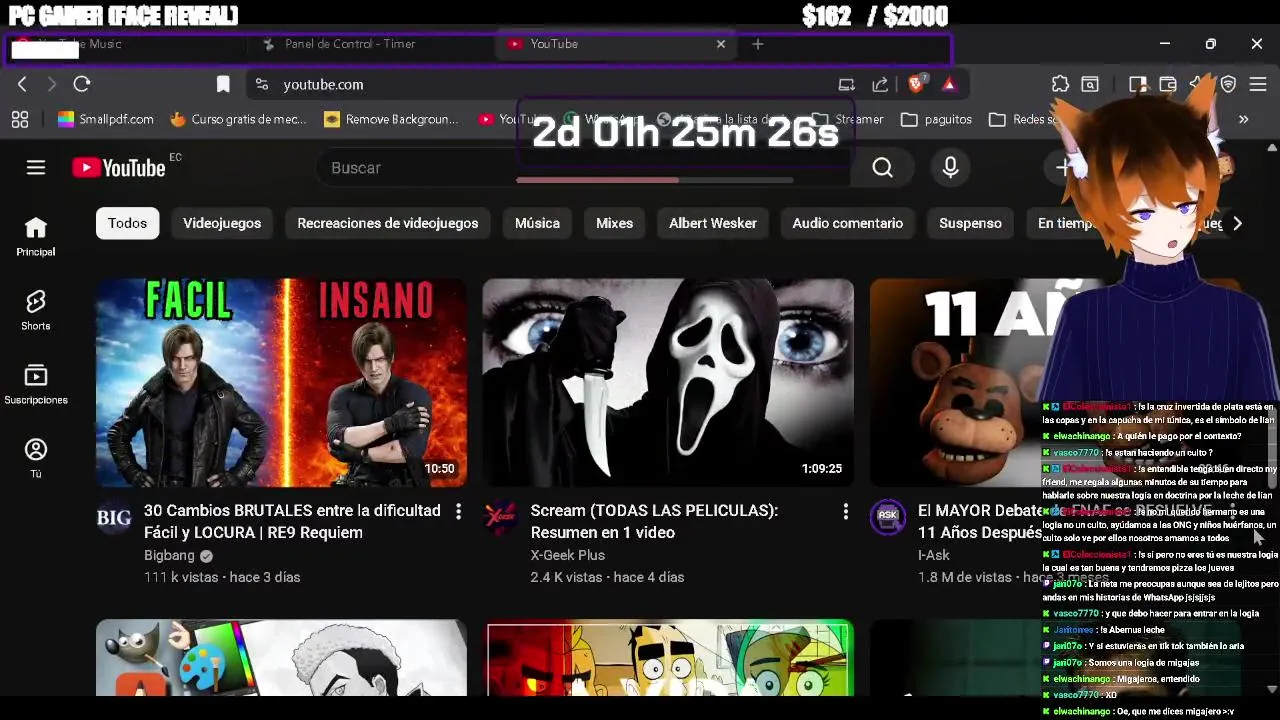Select the Audio comentario chip
This screenshot has height=720, width=1280.
(x=848, y=223)
